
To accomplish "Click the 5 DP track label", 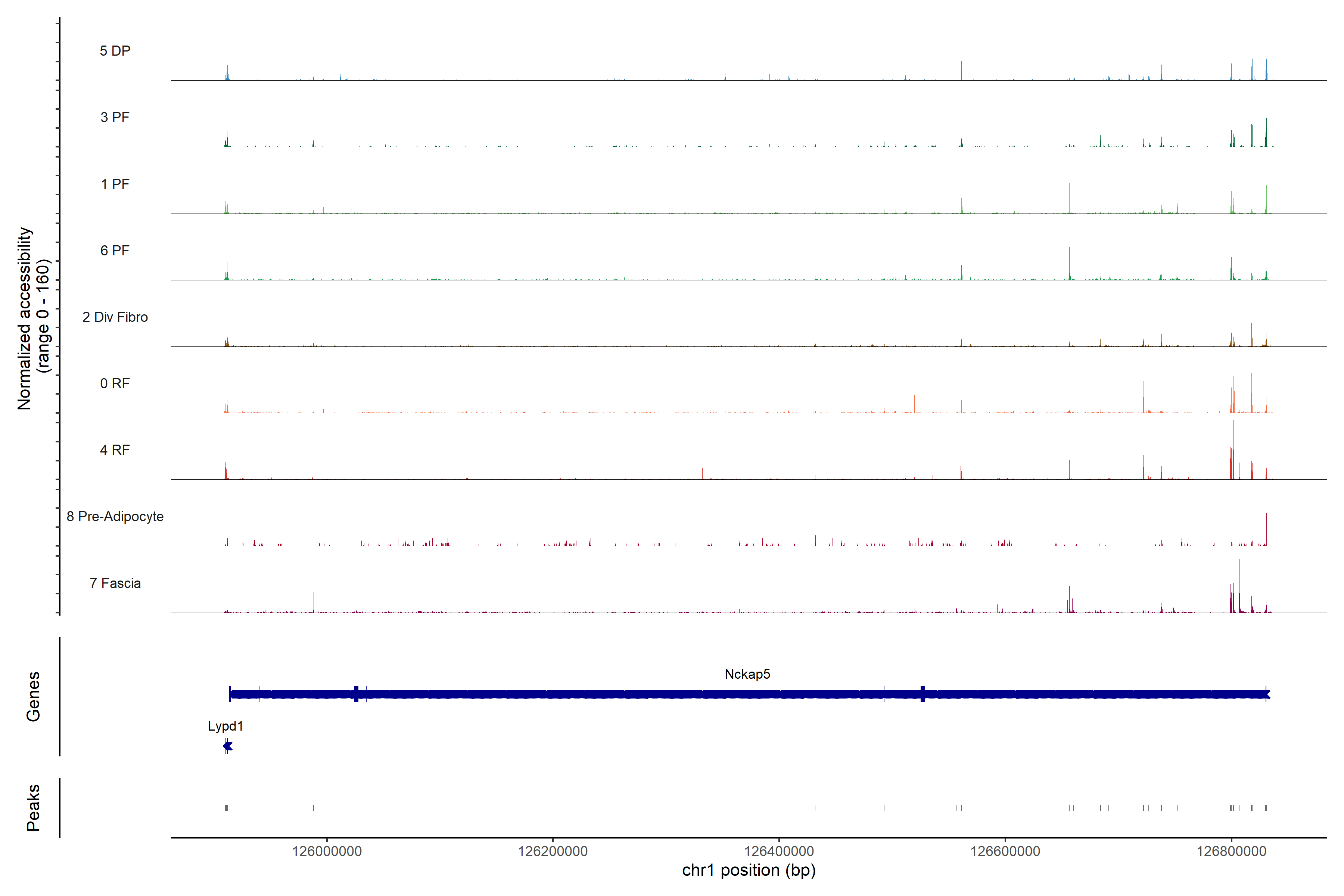I will [x=115, y=51].
